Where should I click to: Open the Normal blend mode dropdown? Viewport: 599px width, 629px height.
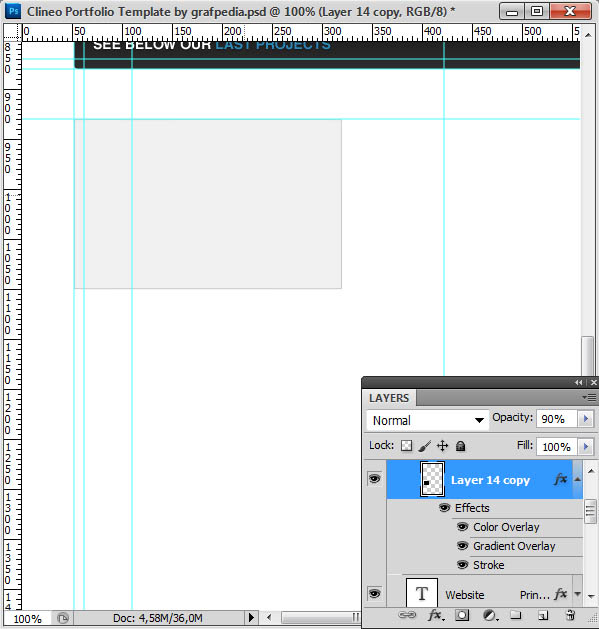[x=428, y=420]
